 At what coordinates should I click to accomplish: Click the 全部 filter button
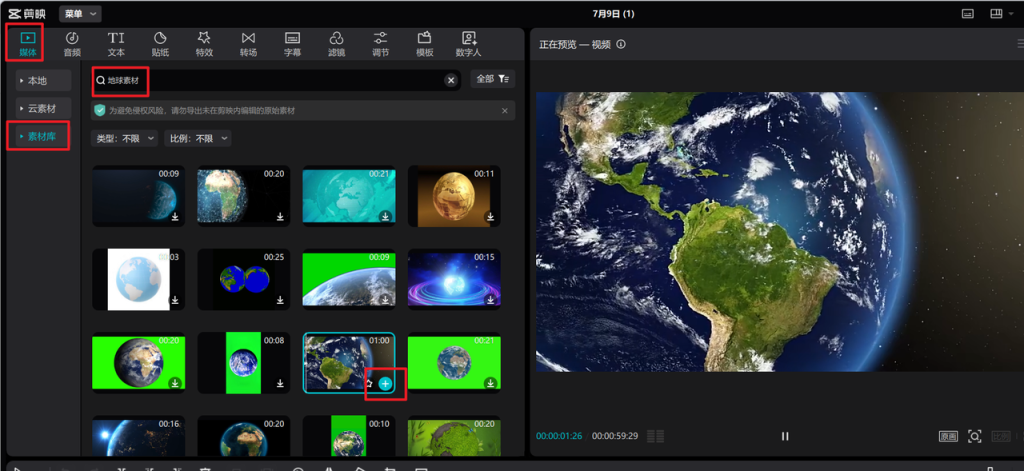pos(492,79)
